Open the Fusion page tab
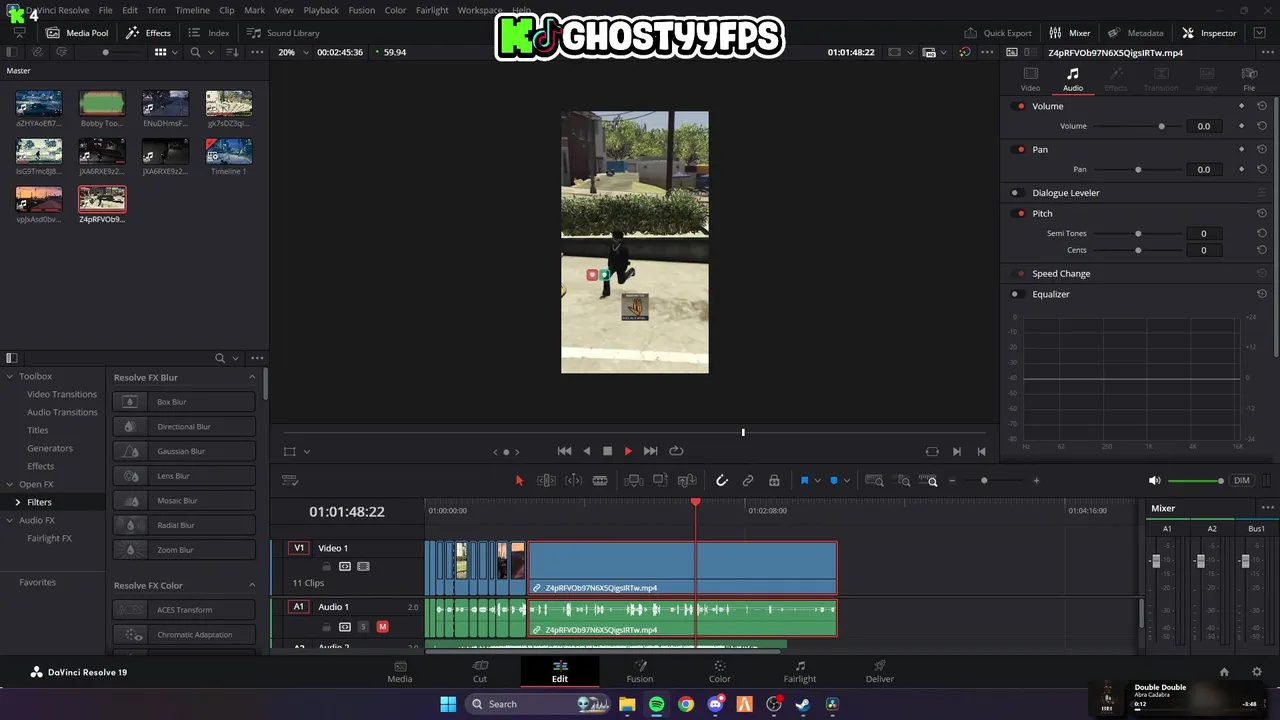 coord(640,672)
